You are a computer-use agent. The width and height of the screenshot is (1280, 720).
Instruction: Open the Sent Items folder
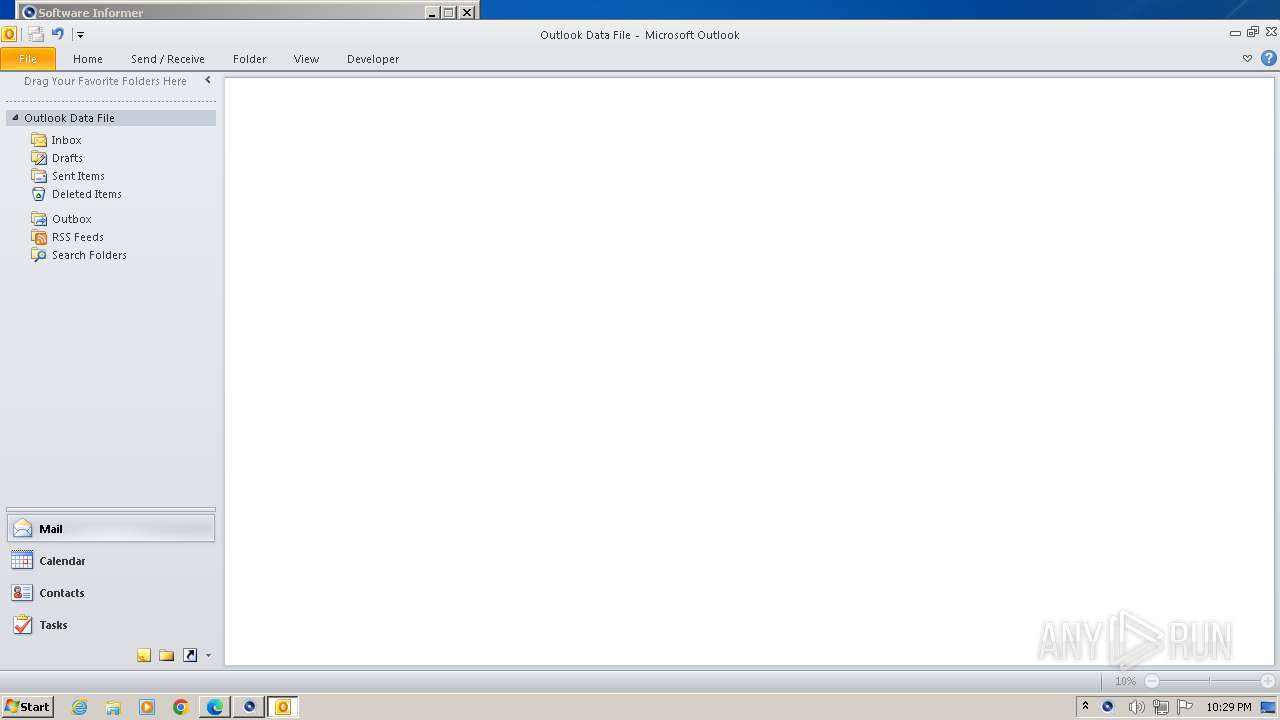(78, 176)
